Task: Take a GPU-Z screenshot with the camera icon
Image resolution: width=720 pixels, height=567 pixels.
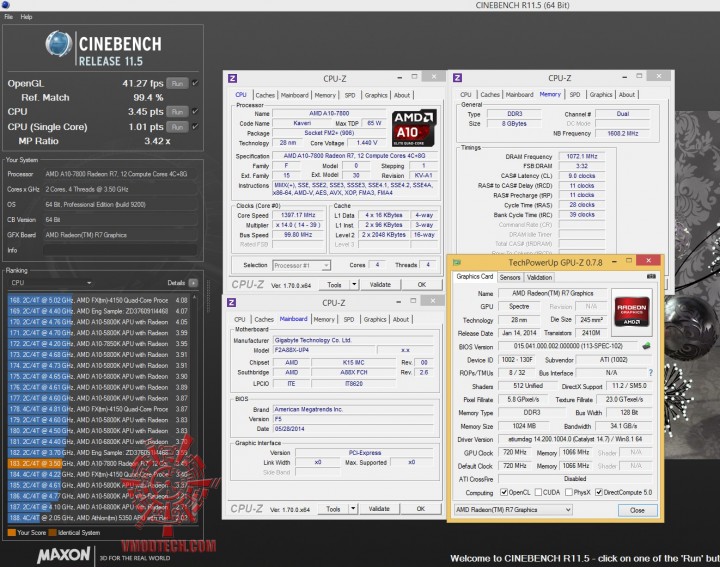Action: click(651, 276)
